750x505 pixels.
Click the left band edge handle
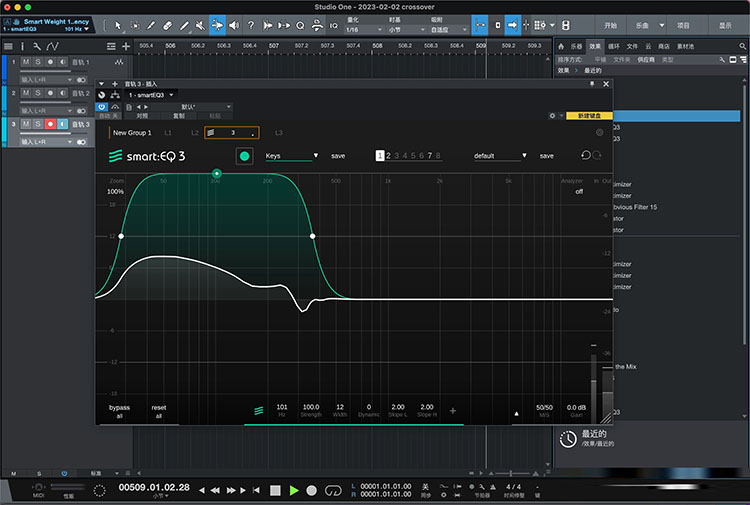click(x=121, y=236)
